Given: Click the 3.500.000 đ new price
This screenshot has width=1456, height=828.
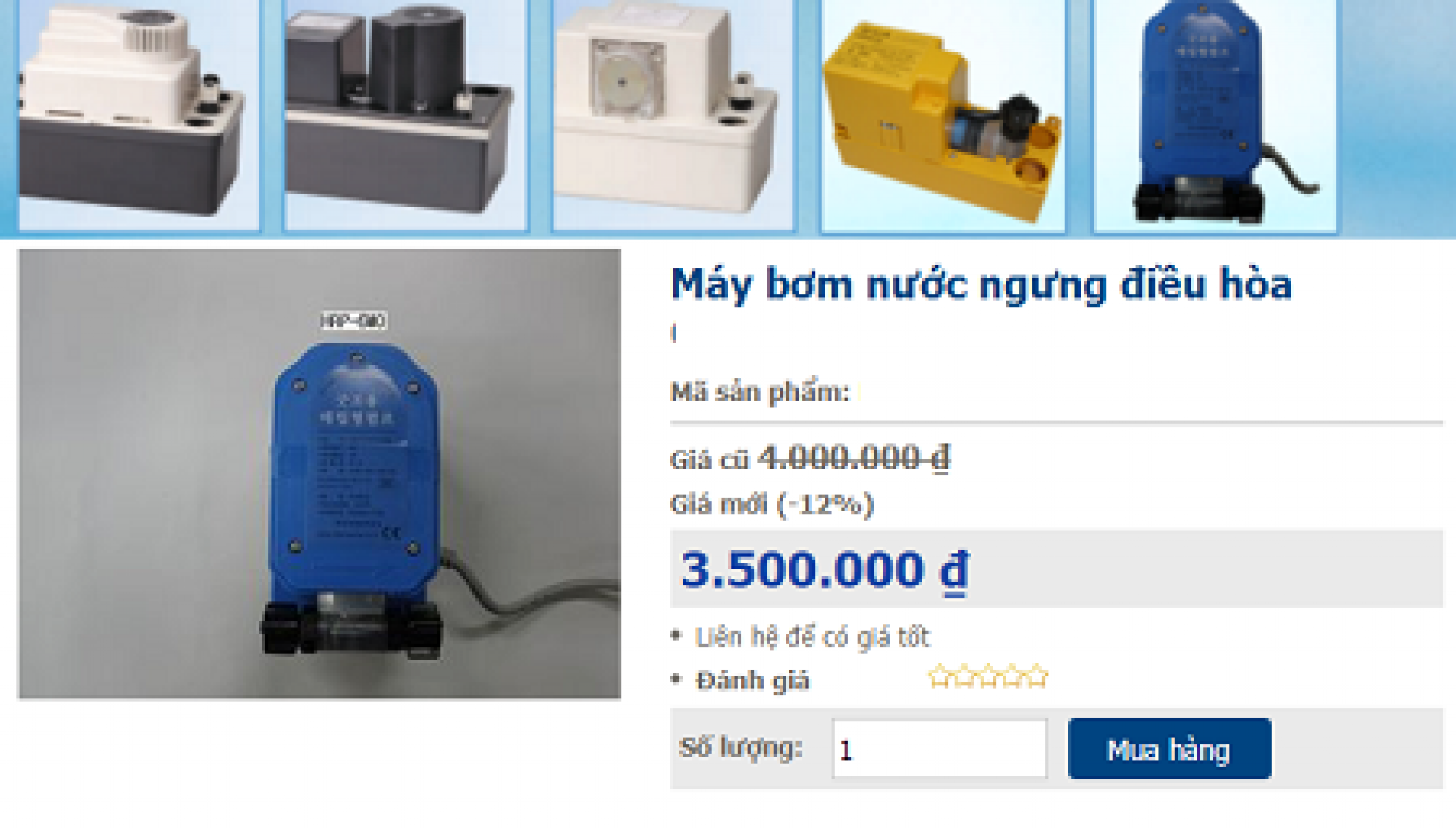Looking at the screenshot, I should point(825,570).
